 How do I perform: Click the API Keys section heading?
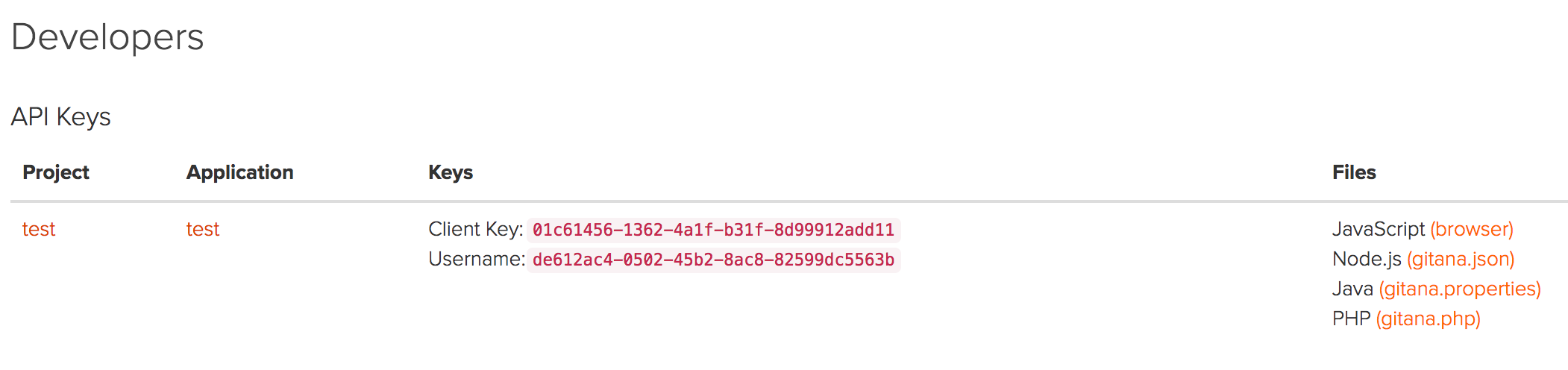pos(61,117)
